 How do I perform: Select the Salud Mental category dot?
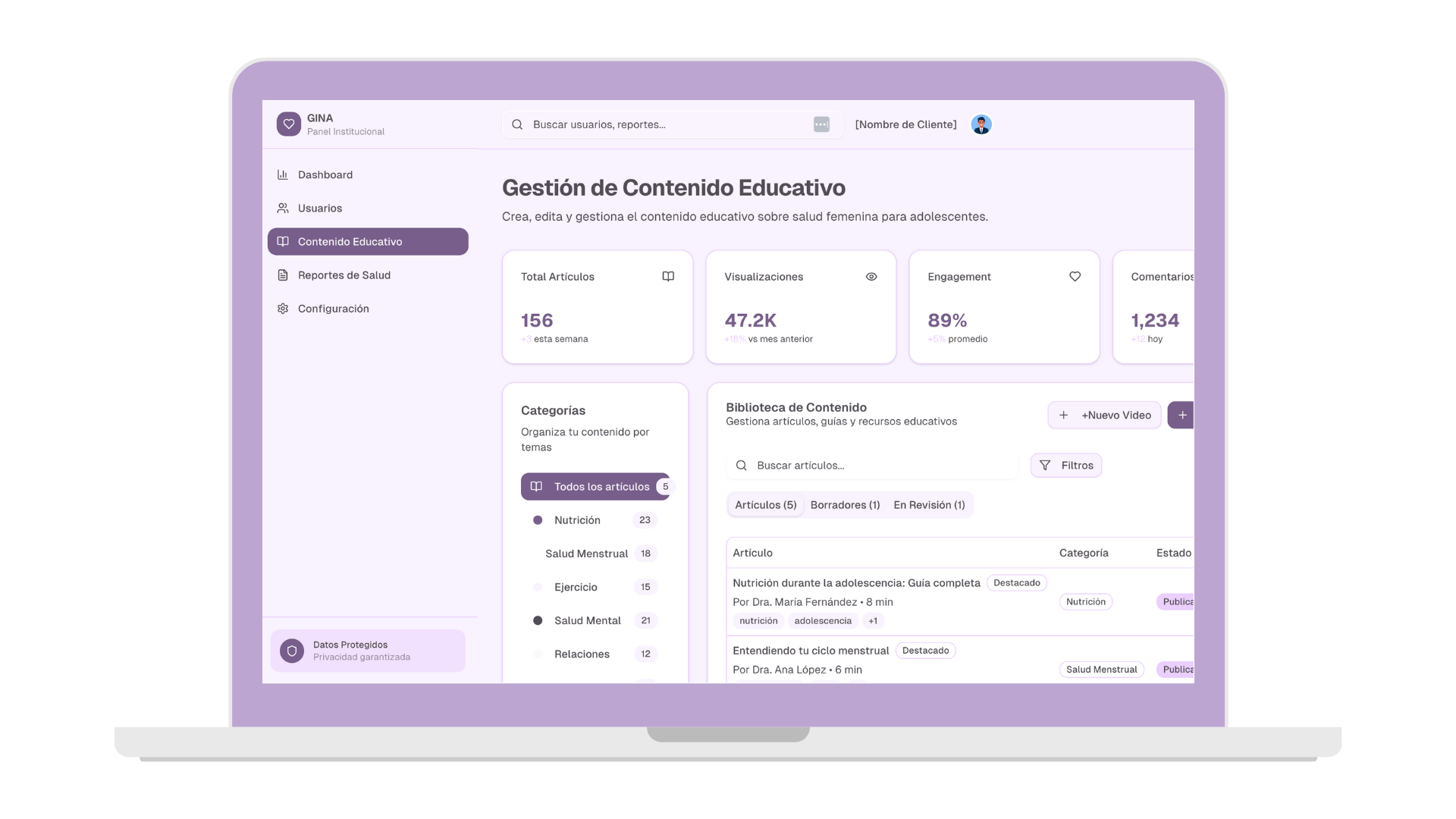[x=538, y=620]
